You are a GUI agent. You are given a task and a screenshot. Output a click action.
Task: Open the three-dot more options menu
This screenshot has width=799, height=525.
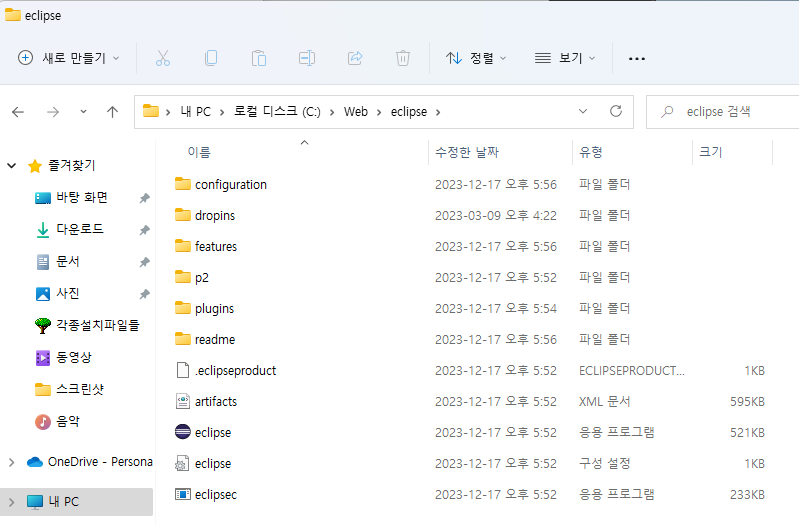(x=636, y=59)
